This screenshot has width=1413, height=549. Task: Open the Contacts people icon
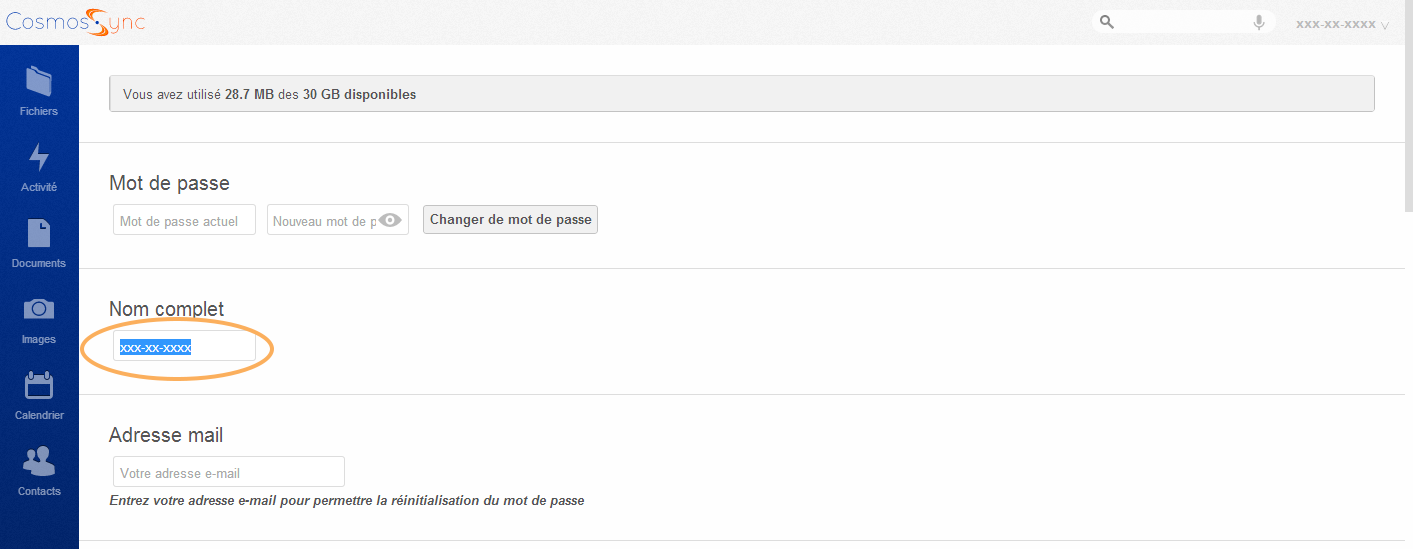click(x=39, y=461)
